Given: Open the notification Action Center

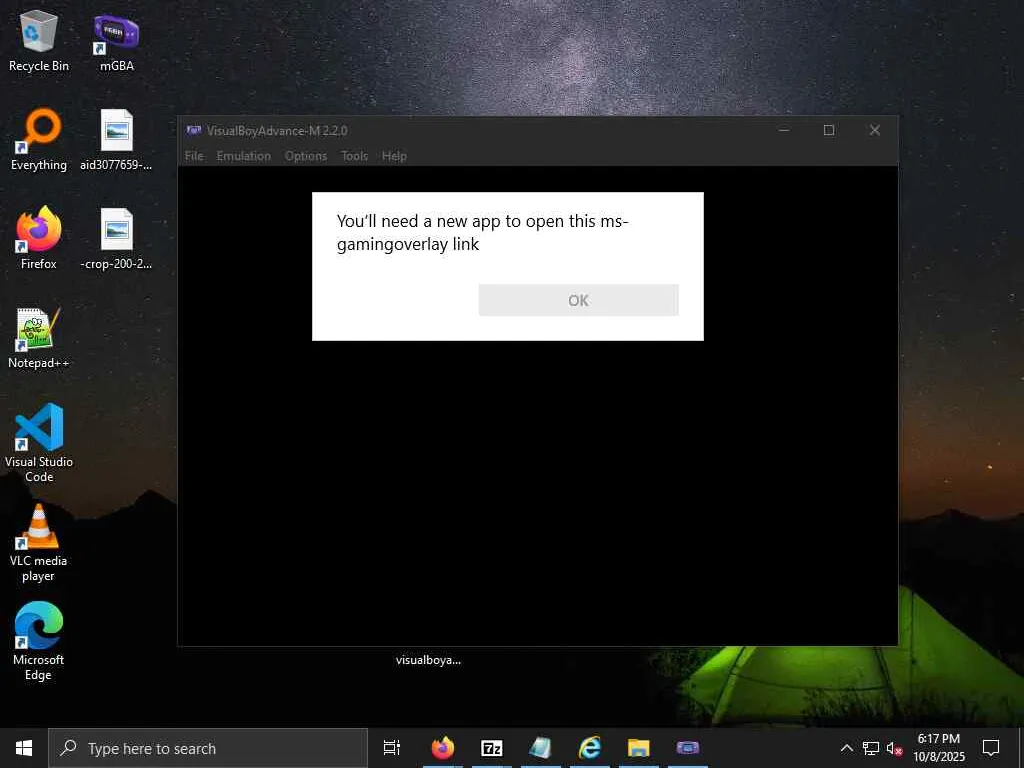Looking at the screenshot, I should point(991,748).
